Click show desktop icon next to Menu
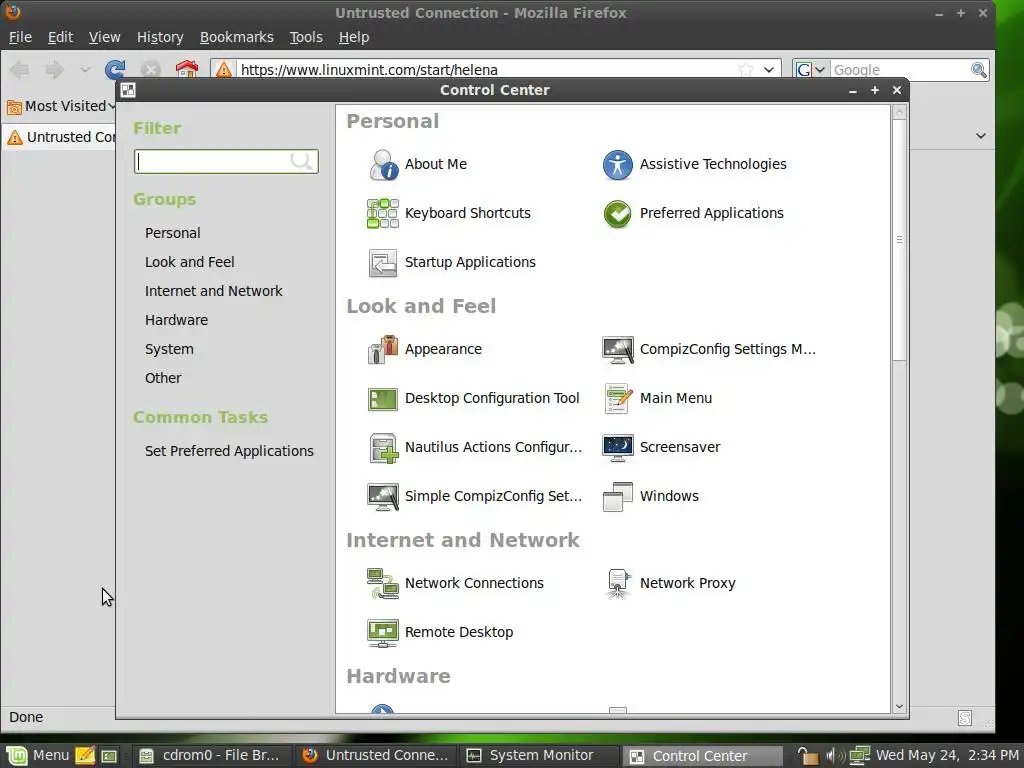Image resolution: width=1024 pixels, height=768 pixels. [x=109, y=756]
